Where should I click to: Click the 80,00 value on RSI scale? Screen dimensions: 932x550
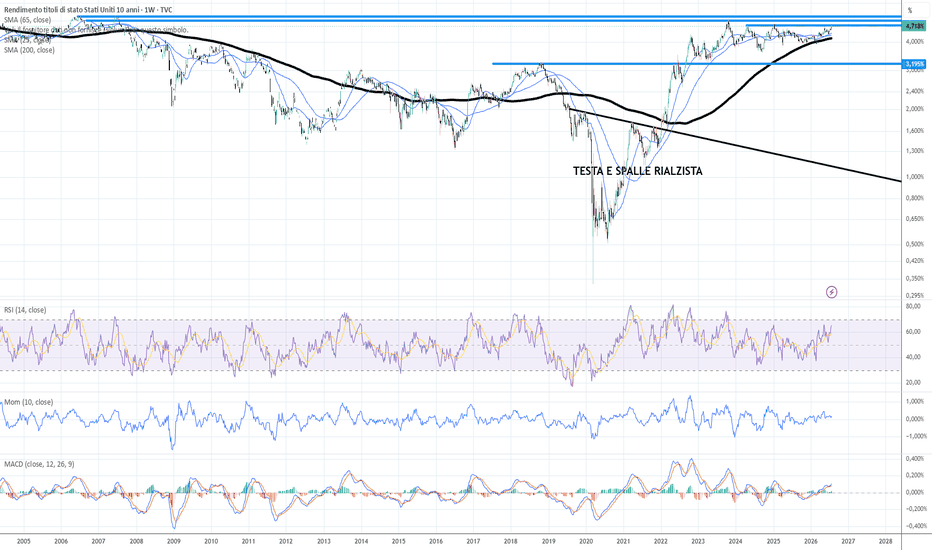tap(913, 306)
